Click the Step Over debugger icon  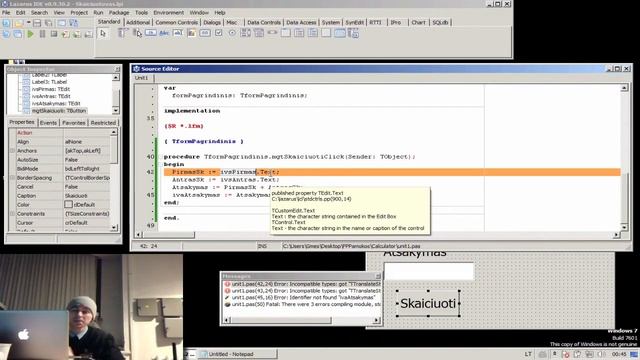point(77,34)
